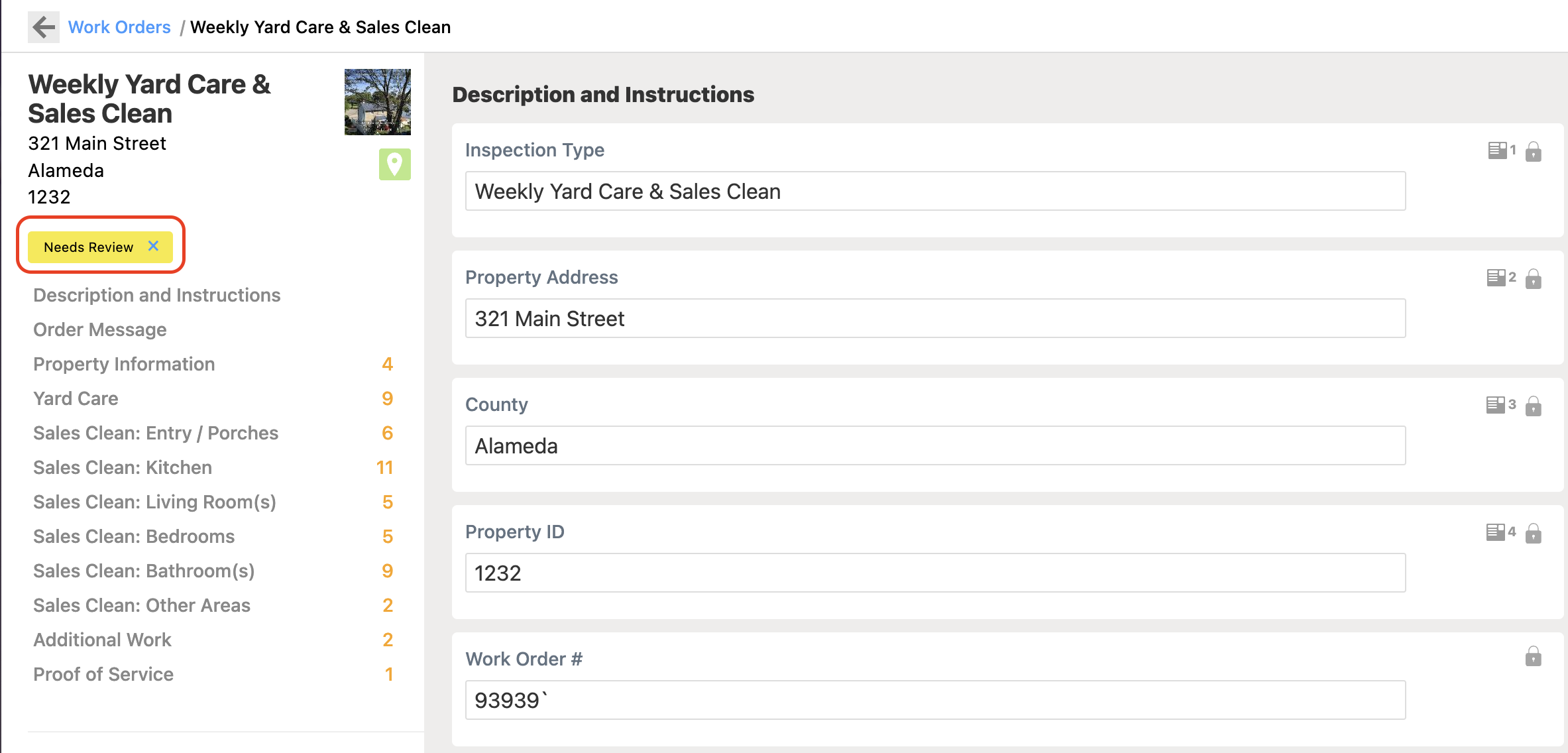Remove the Needs Review tag via its X
1568x753 pixels.
(153, 246)
